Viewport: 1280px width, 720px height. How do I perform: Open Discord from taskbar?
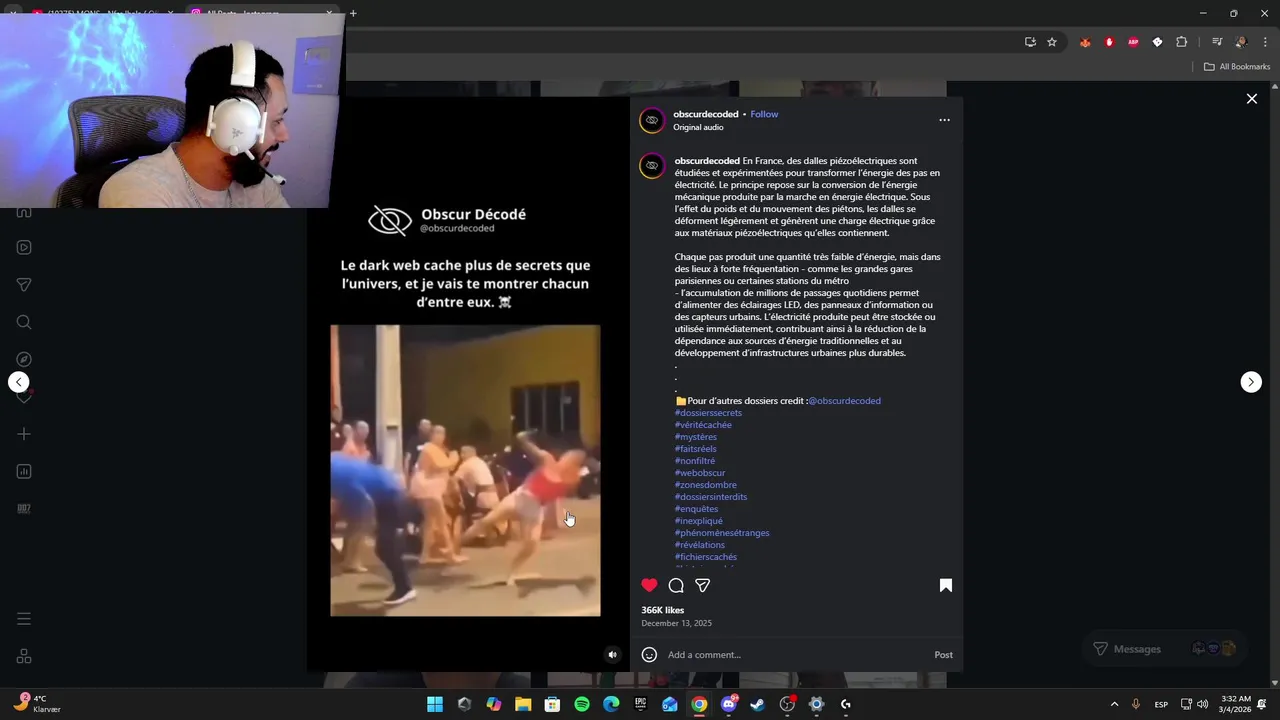(x=729, y=704)
